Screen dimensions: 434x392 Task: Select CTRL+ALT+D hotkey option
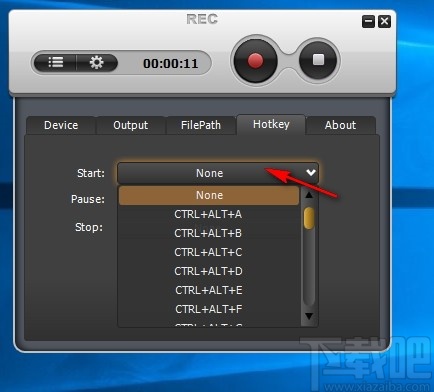pos(209,271)
